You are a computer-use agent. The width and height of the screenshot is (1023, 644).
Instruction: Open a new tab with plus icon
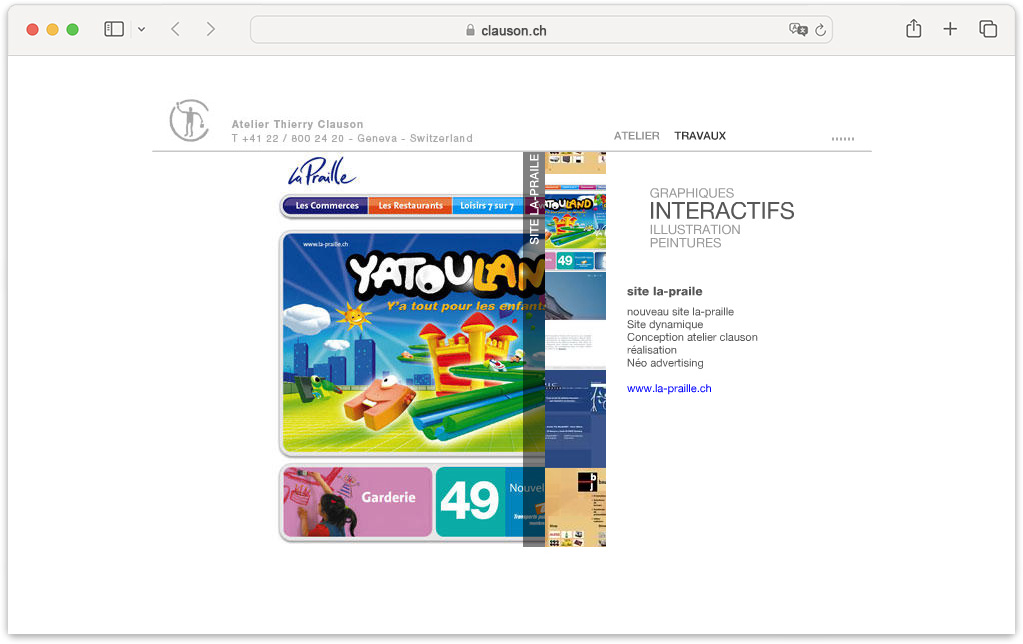point(950,29)
